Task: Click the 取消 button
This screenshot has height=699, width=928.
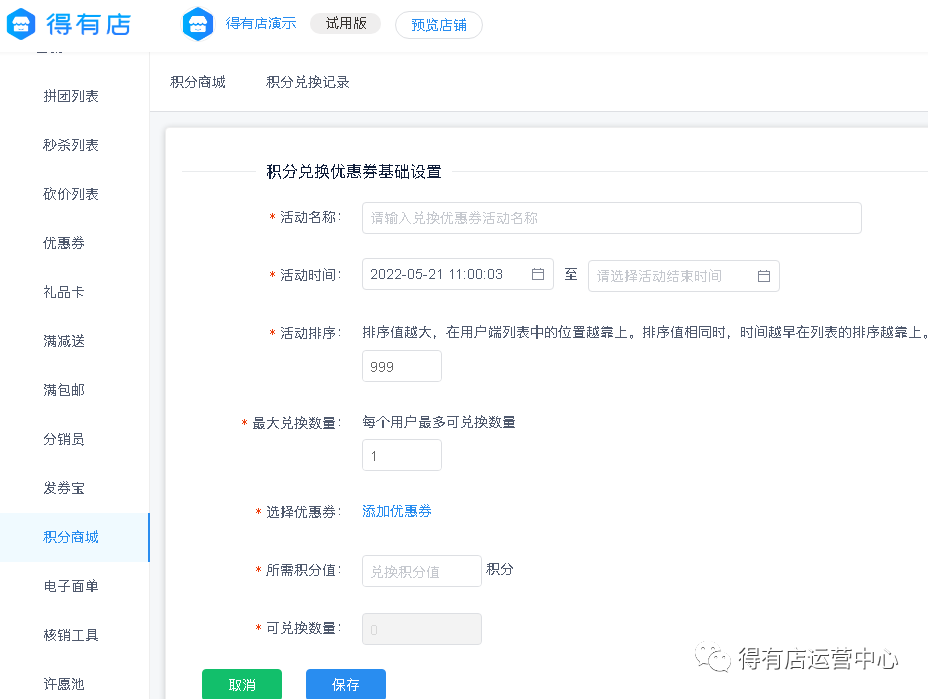Action: point(241,685)
